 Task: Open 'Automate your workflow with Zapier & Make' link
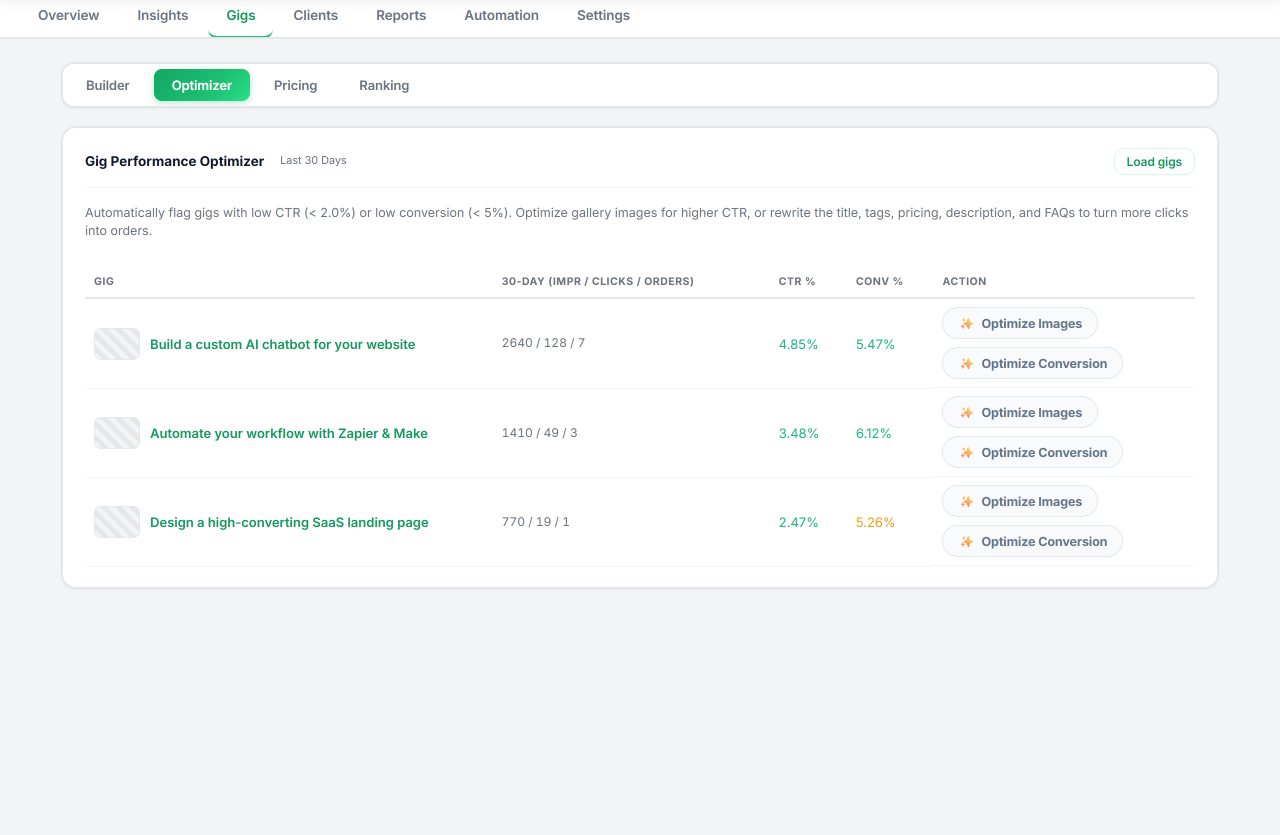tap(288, 433)
